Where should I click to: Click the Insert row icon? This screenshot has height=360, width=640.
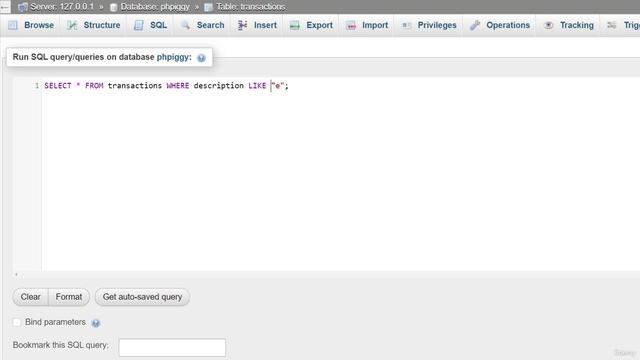(x=242, y=25)
